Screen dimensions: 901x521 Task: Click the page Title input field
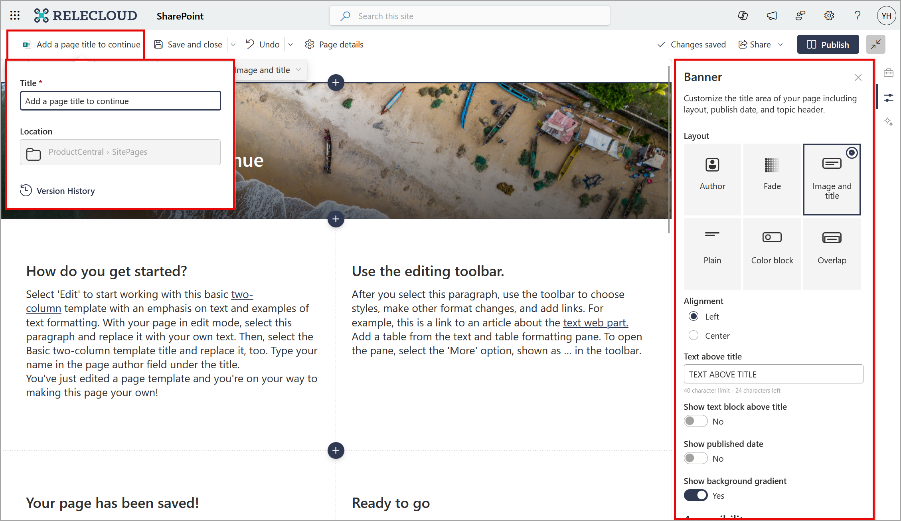120,101
